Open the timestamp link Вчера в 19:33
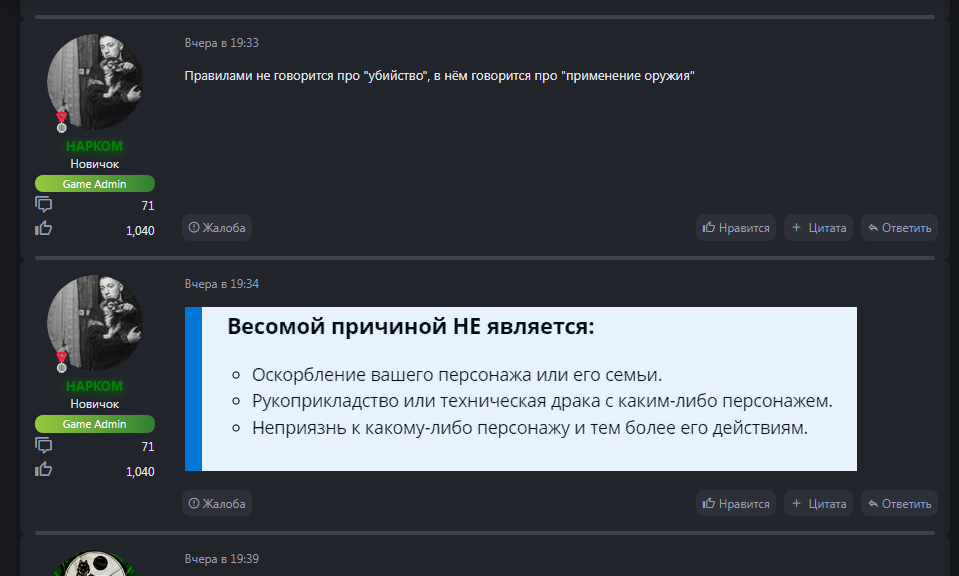959x576 pixels. point(222,43)
